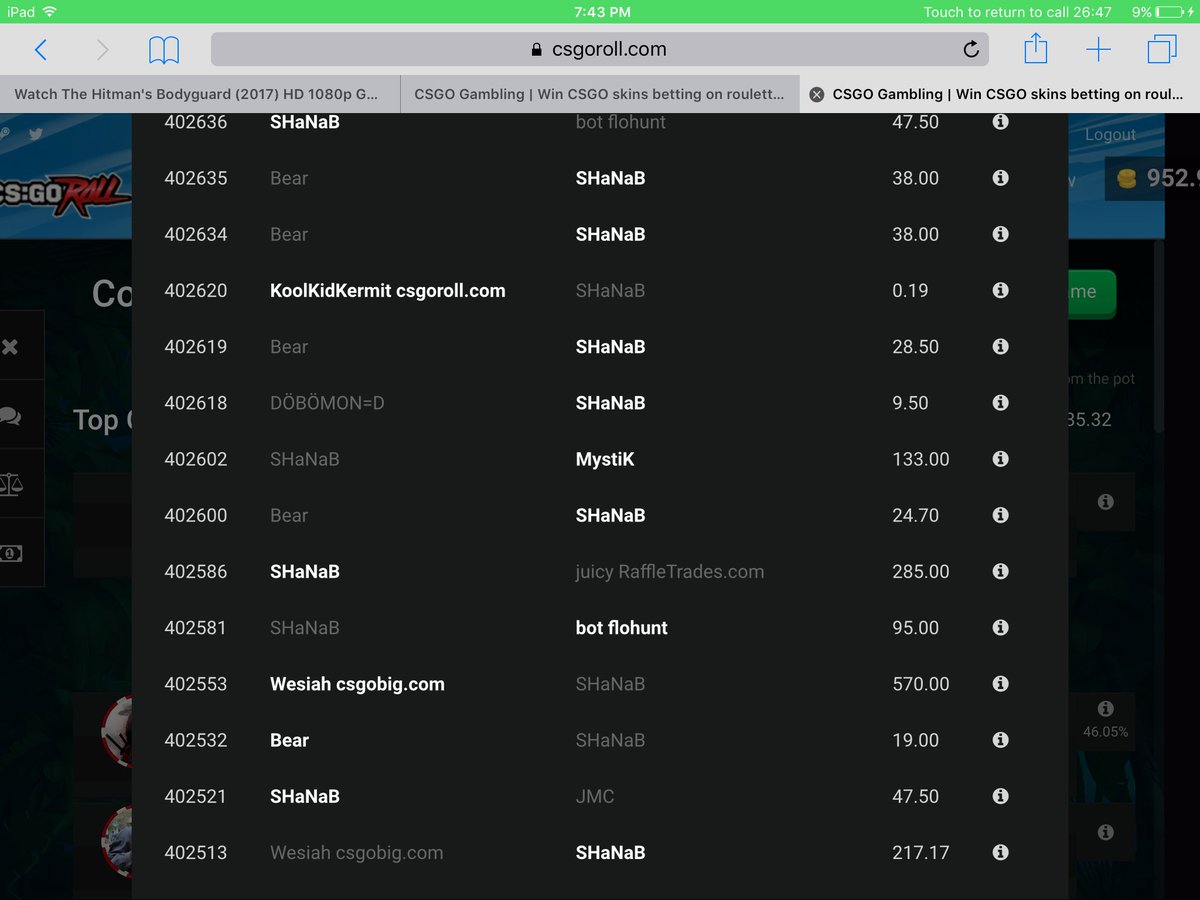Open info for game 402586

click(x=999, y=571)
